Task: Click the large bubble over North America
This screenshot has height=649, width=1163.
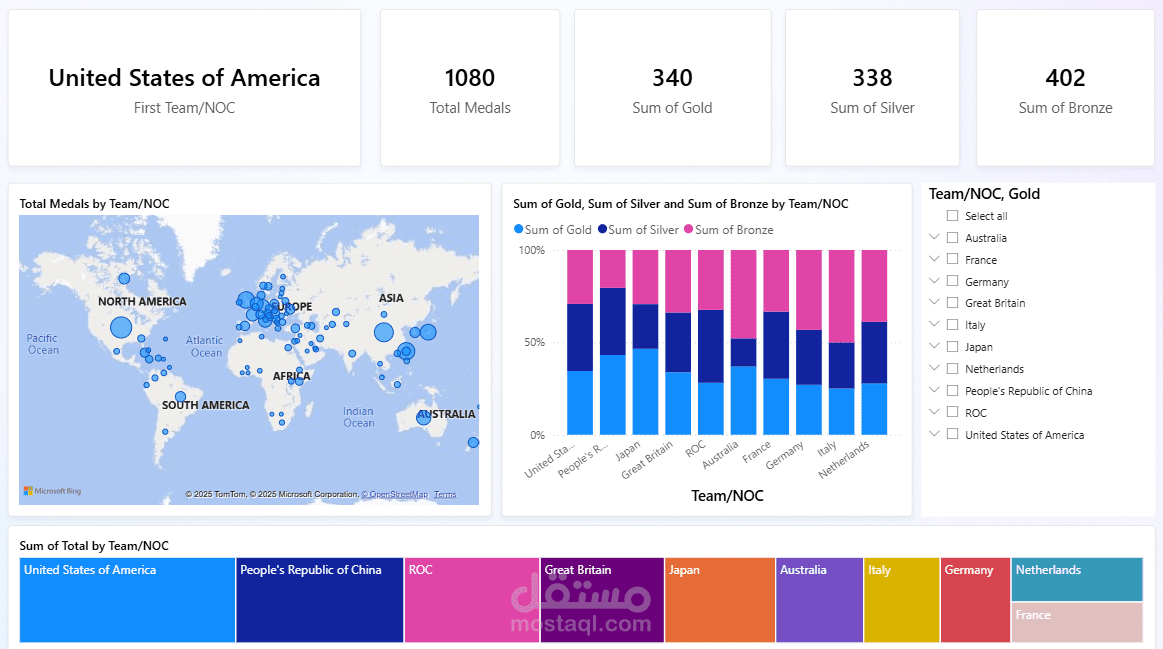Action: (121, 327)
